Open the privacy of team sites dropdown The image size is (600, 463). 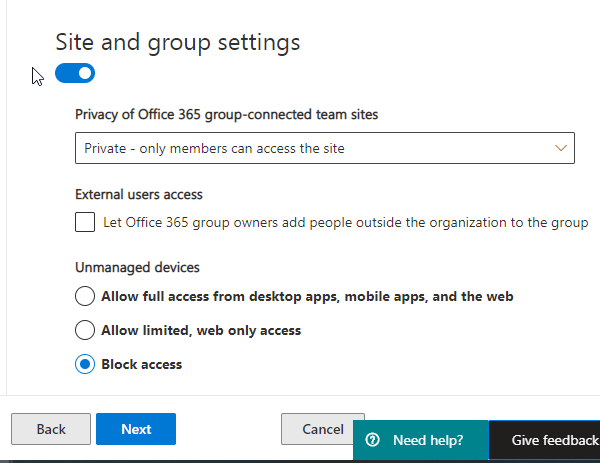pos(324,149)
